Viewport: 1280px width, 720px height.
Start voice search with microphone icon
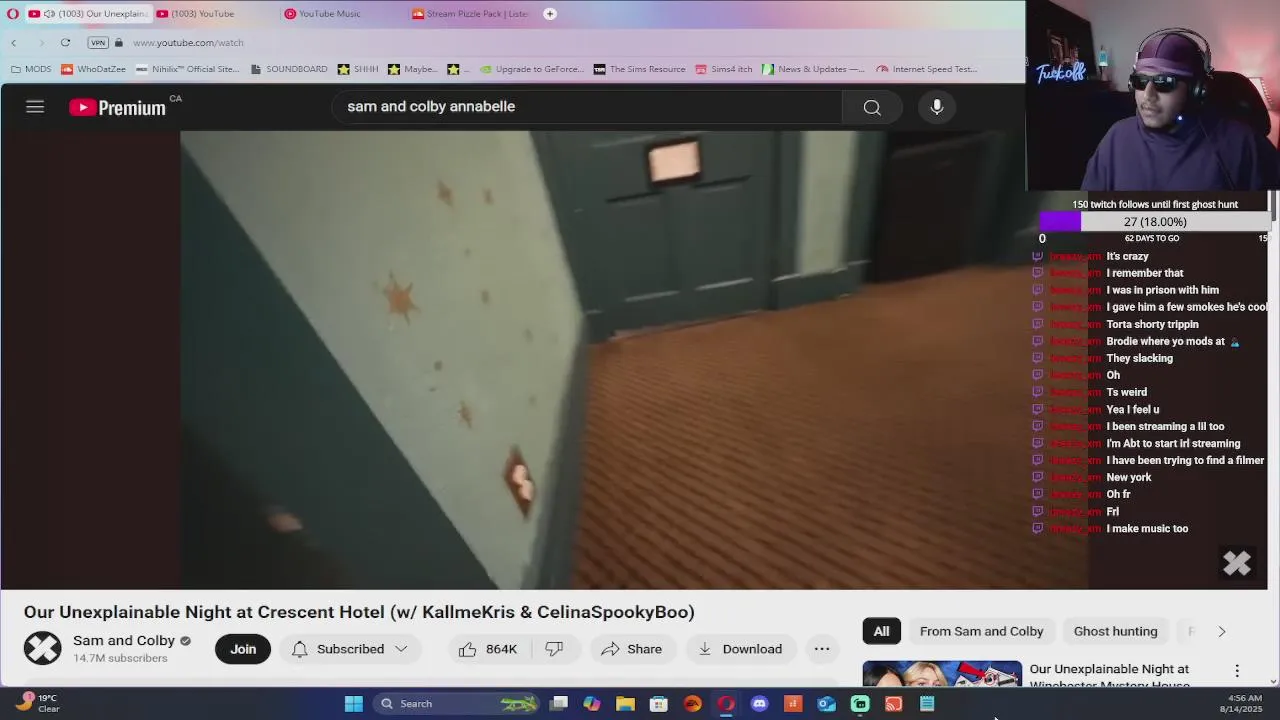click(x=937, y=107)
